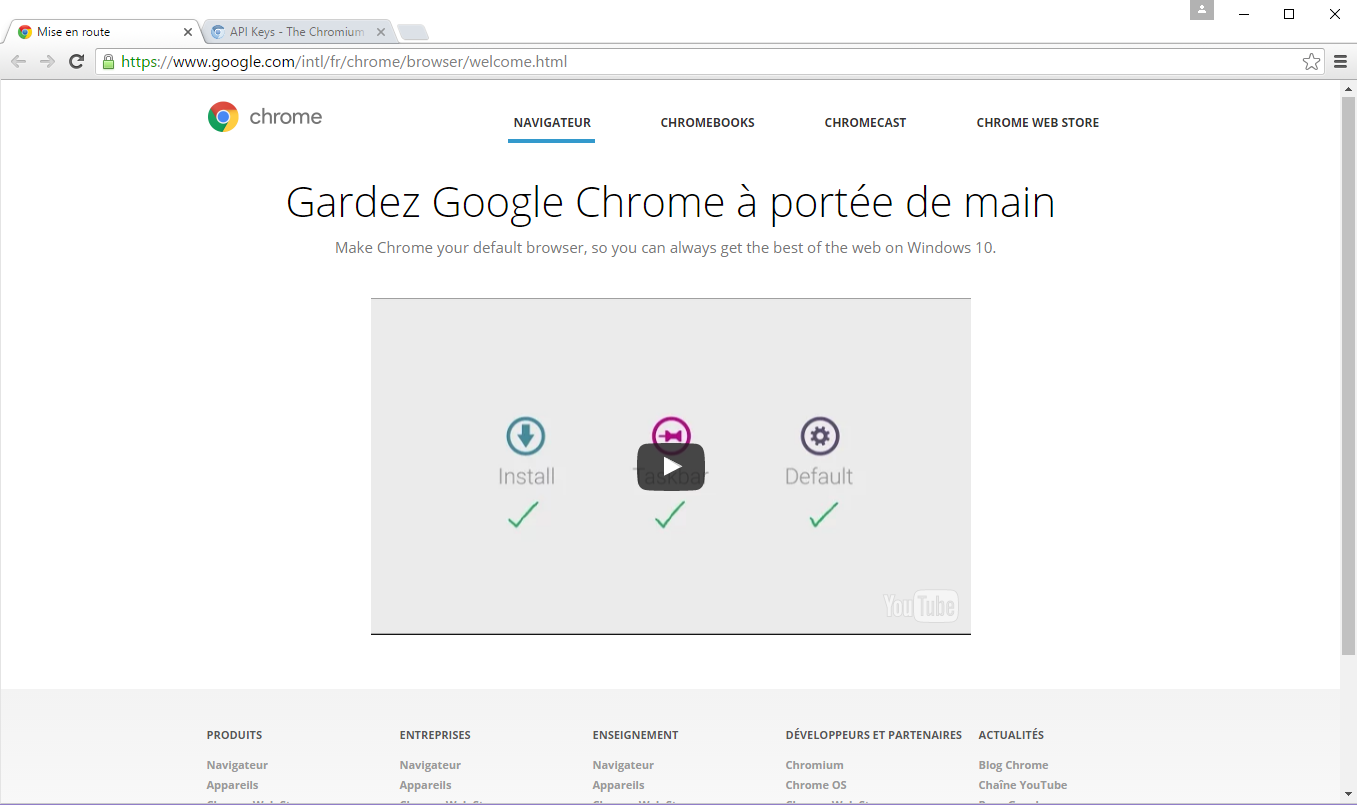Image resolution: width=1357 pixels, height=805 pixels.
Task: Click the YouTube watermark on the video
Action: (919, 606)
